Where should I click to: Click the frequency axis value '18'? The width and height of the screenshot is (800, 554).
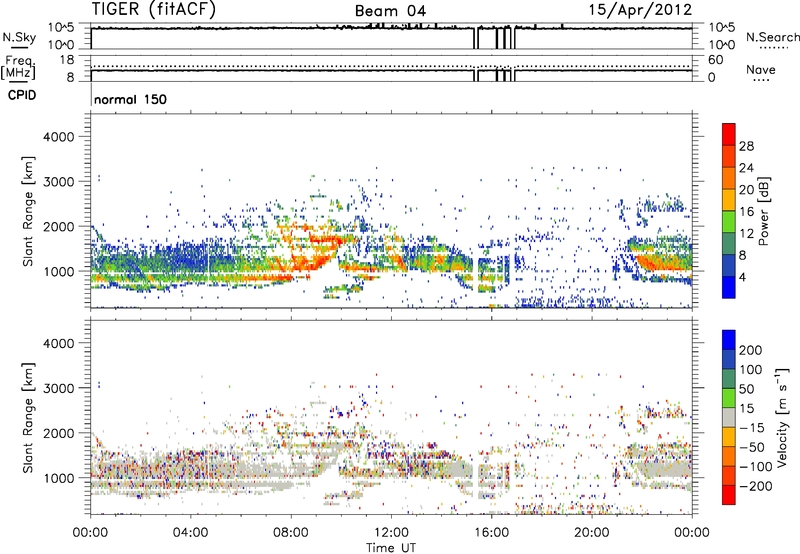click(67, 60)
